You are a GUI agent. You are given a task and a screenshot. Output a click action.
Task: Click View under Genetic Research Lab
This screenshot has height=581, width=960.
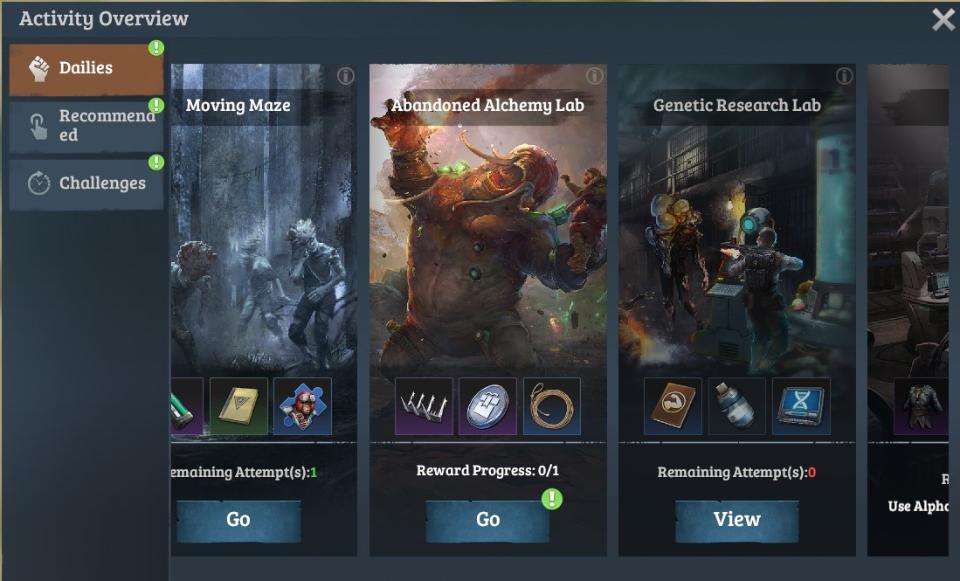[737, 520]
